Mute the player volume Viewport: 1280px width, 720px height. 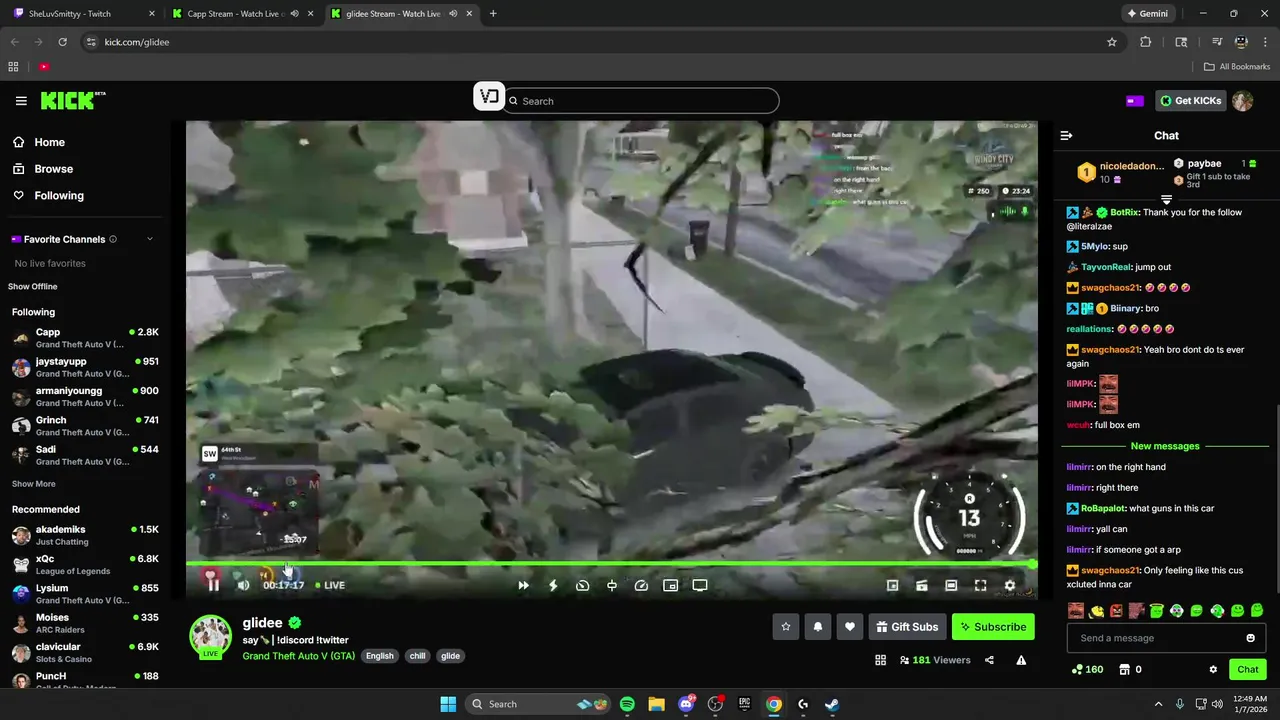click(243, 585)
